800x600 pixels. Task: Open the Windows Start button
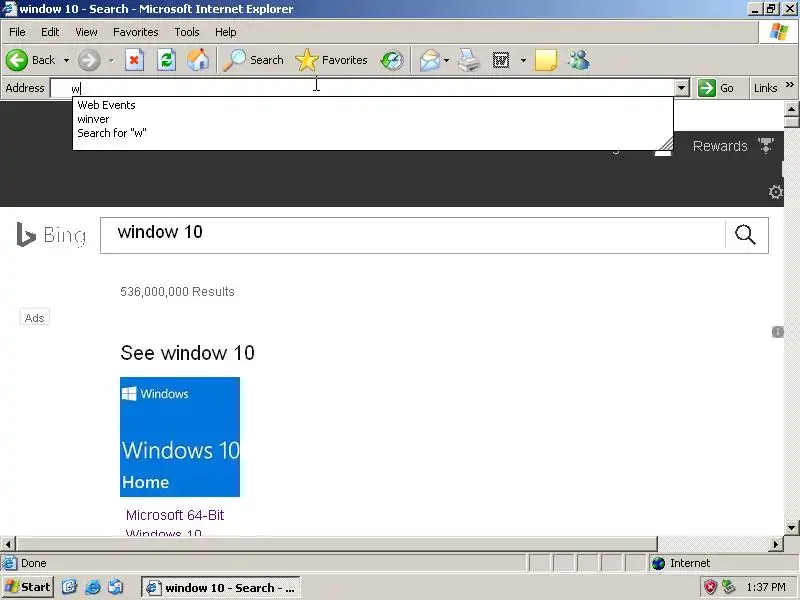28,587
